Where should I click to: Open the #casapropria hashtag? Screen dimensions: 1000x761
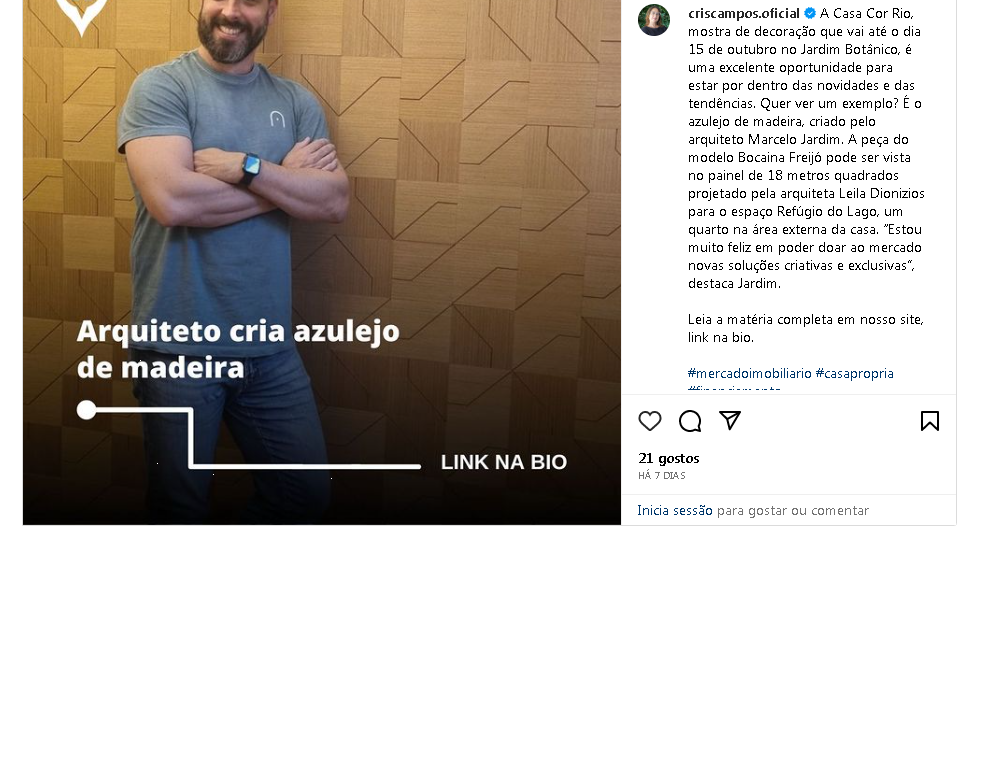[x=855, y=373]
